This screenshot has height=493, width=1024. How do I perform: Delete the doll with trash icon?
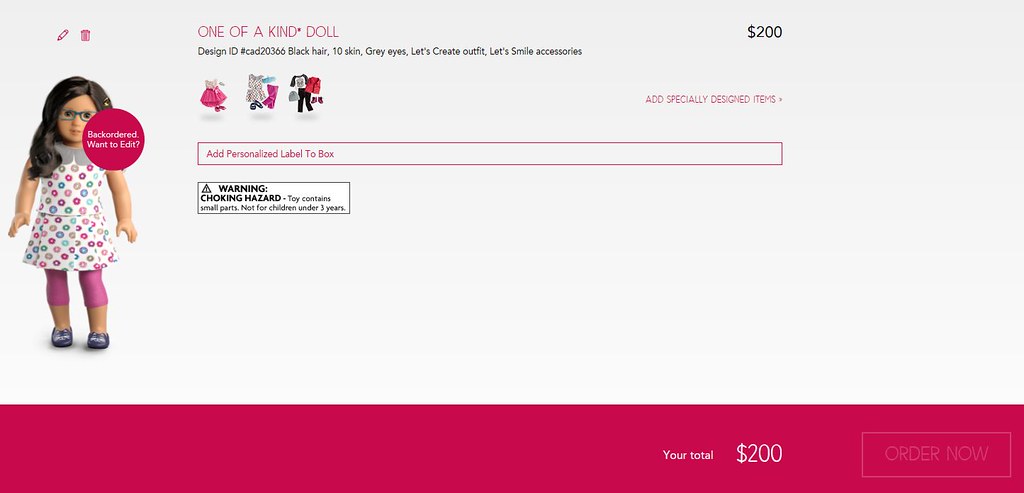(x=85, y=35)
